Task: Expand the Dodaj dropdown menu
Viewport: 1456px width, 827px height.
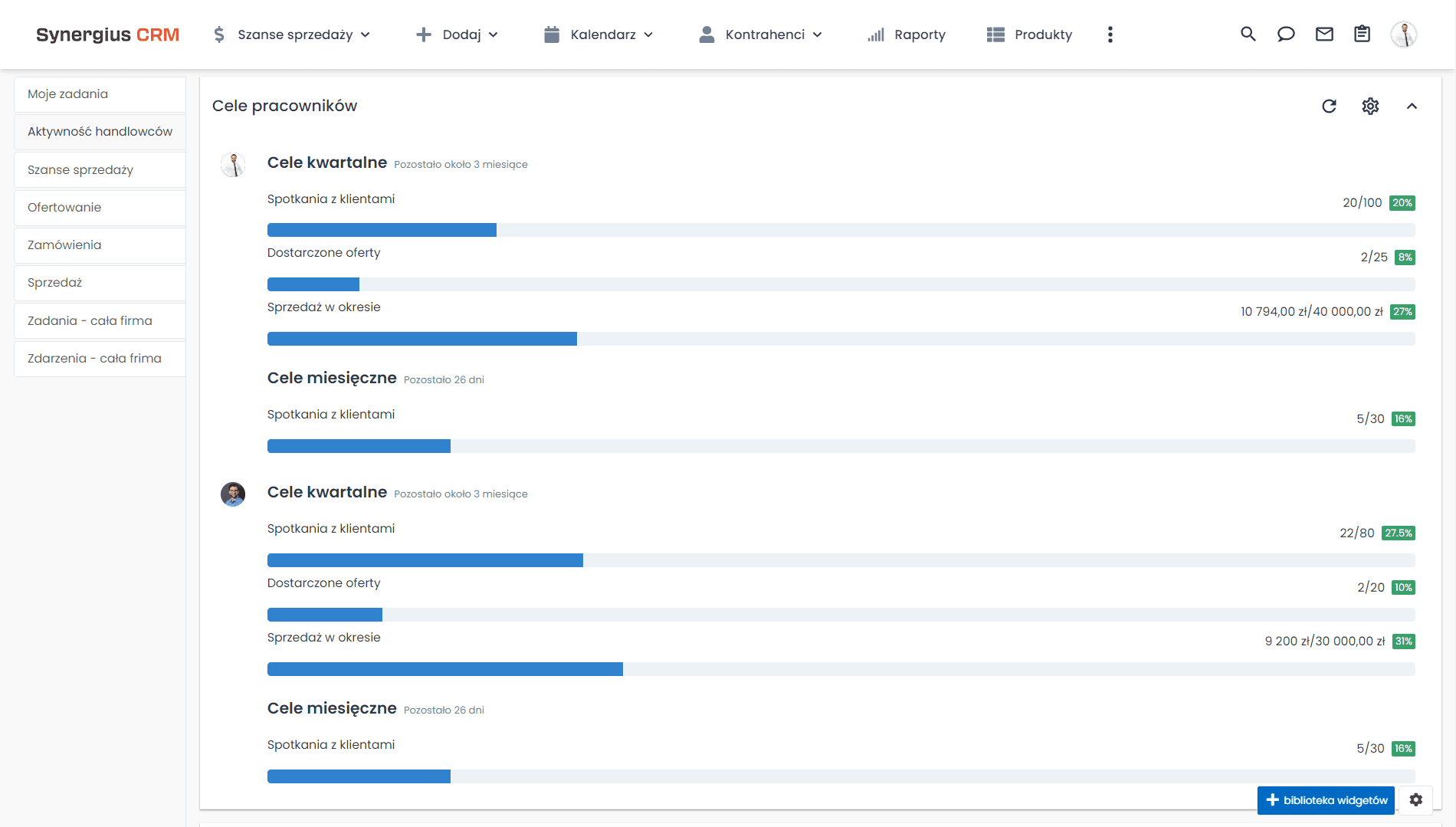Action: [x=457, y=34]
